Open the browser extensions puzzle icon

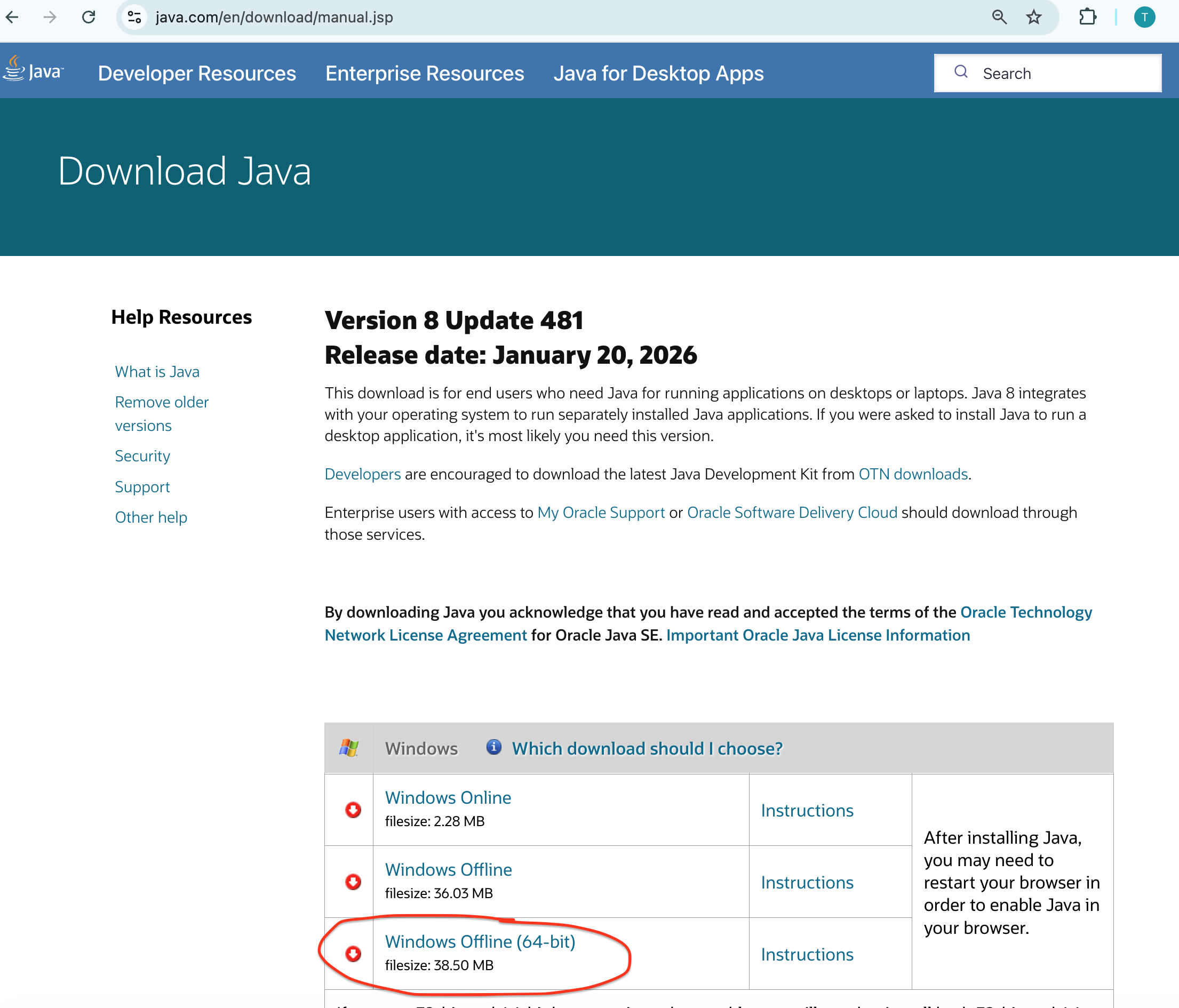pos(1087,17)
